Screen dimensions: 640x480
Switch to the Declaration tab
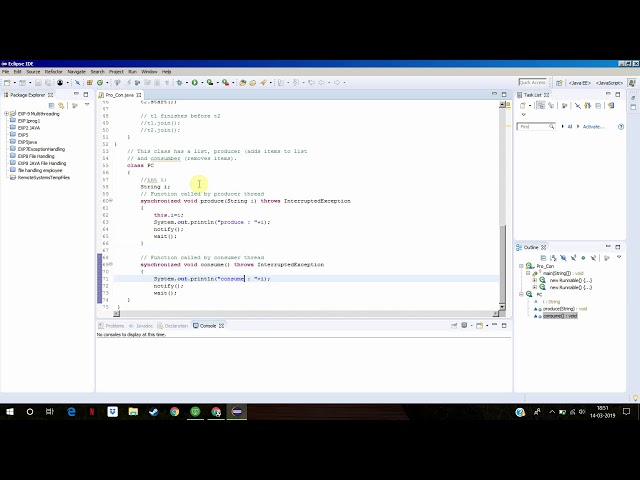[x=173, y=326]
